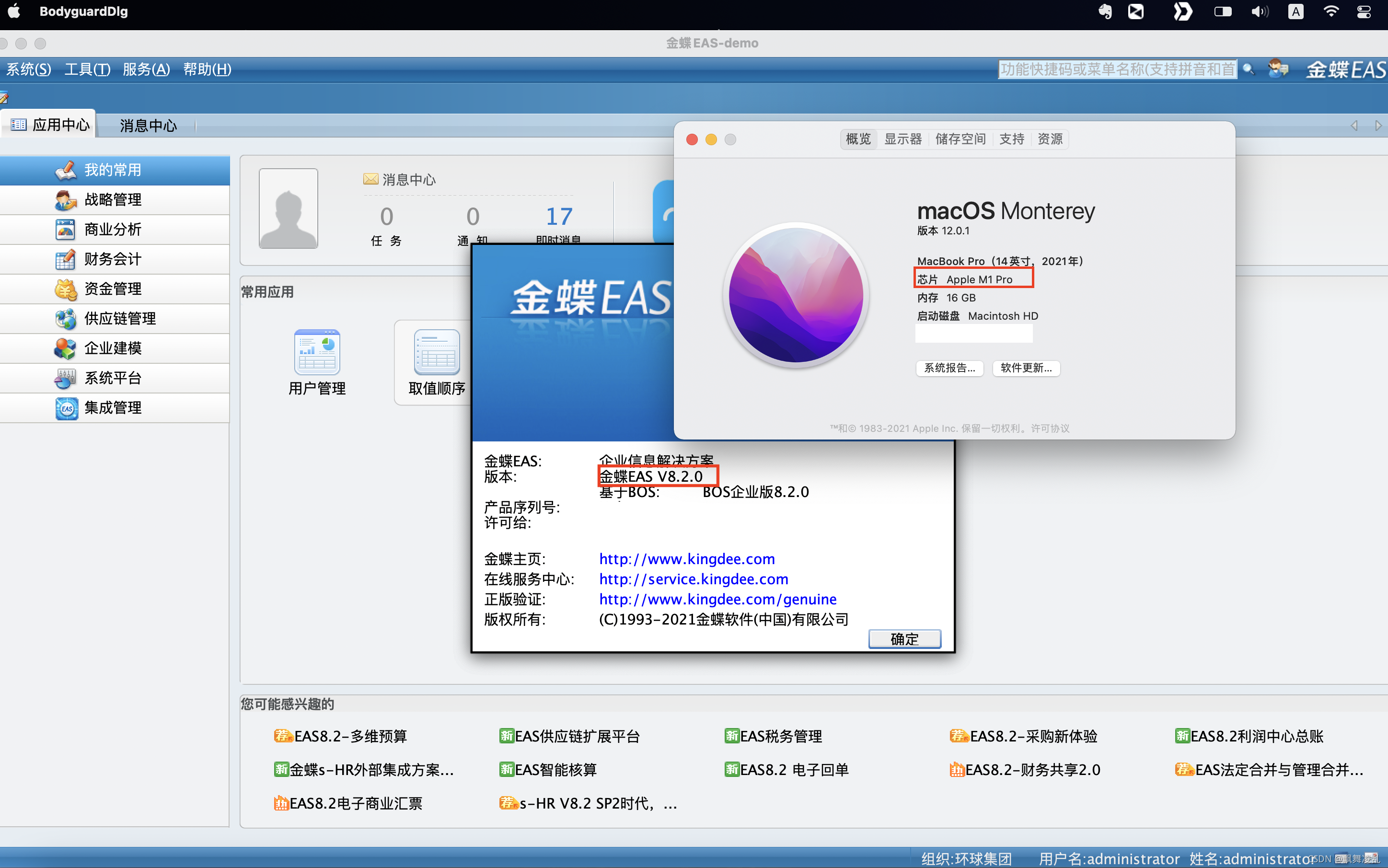Open http://service.kingdee.com link
The width and height of the screenshot is (1388, 868).
pos(694,579)
